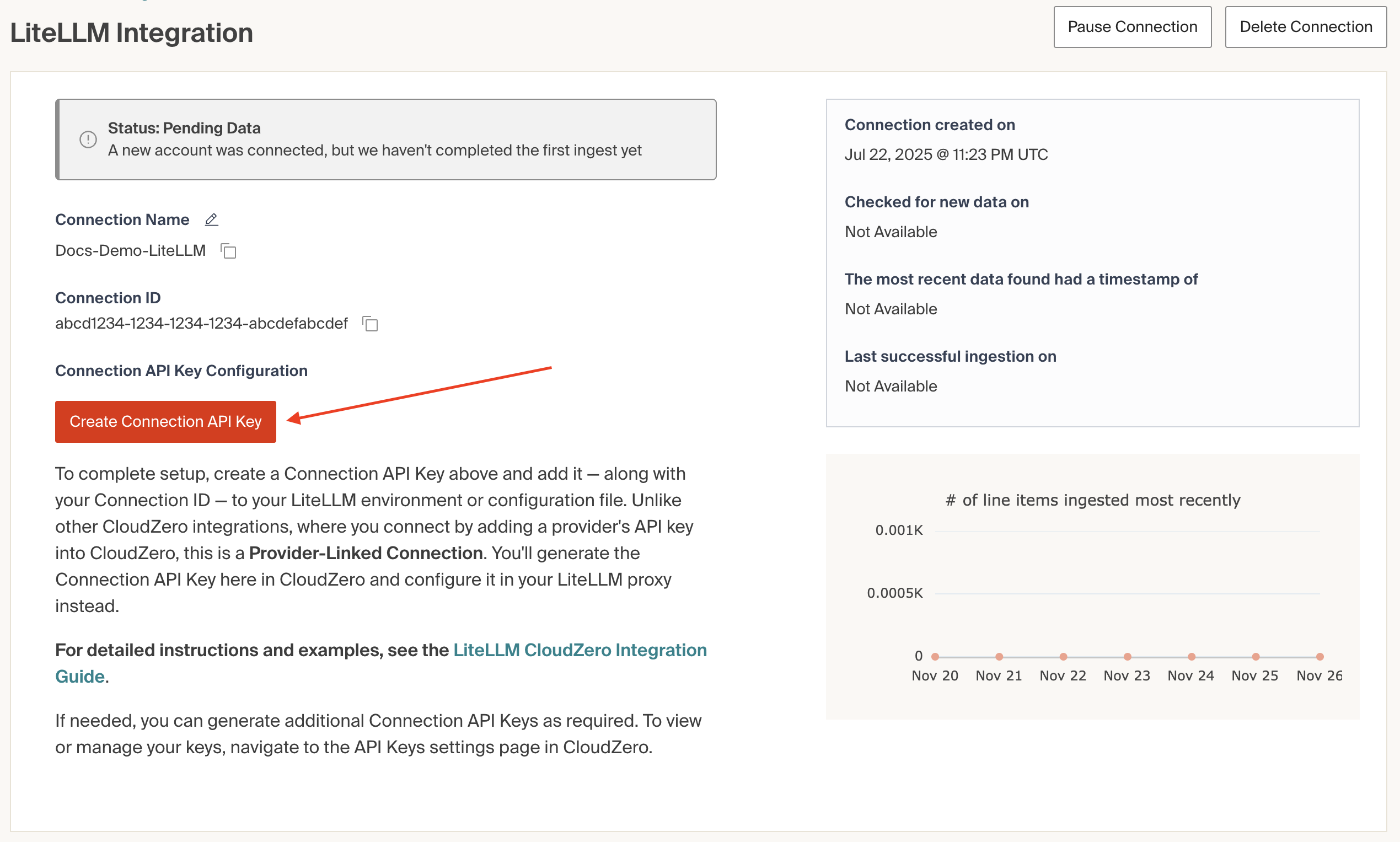Click the Status: Pending Data banner
Screen dimensions: 1400x842
pyautogui.click(x=386, y=140)
